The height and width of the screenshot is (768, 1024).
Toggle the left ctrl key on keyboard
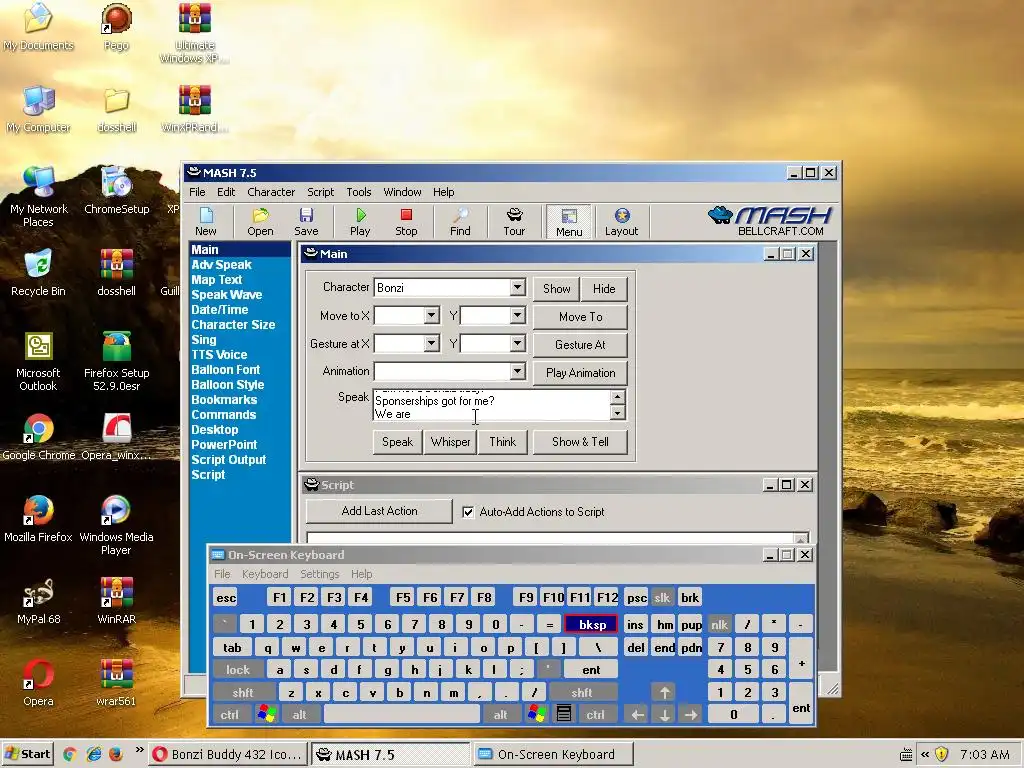click(x=229, y=714)
